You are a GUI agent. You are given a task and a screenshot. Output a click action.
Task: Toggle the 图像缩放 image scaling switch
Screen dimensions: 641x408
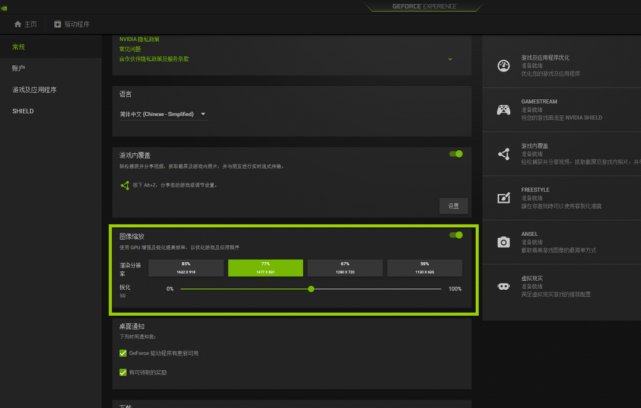click(x=456, y=235)
